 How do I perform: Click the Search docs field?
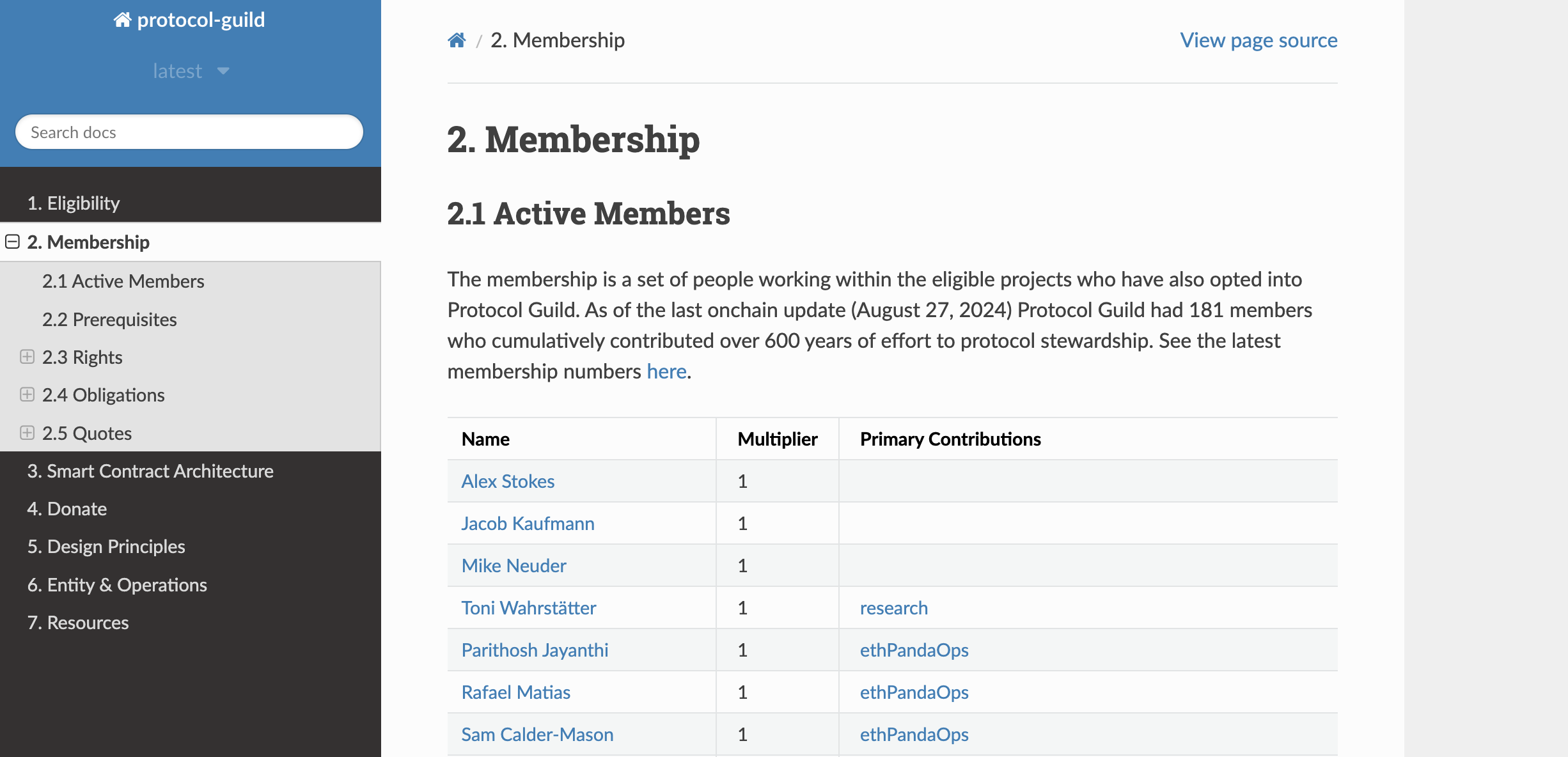tap(189, 132)
